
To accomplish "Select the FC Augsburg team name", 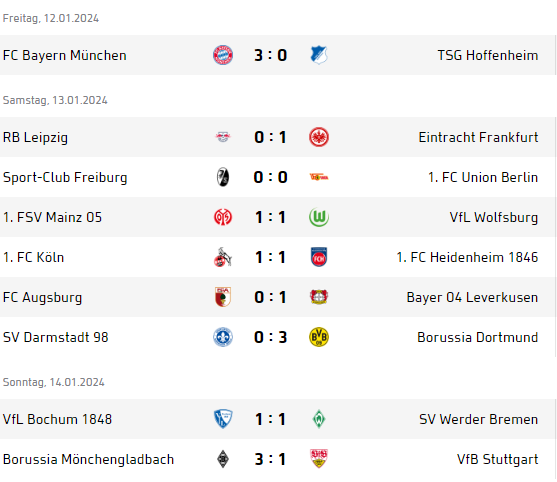I will [42, 298].
